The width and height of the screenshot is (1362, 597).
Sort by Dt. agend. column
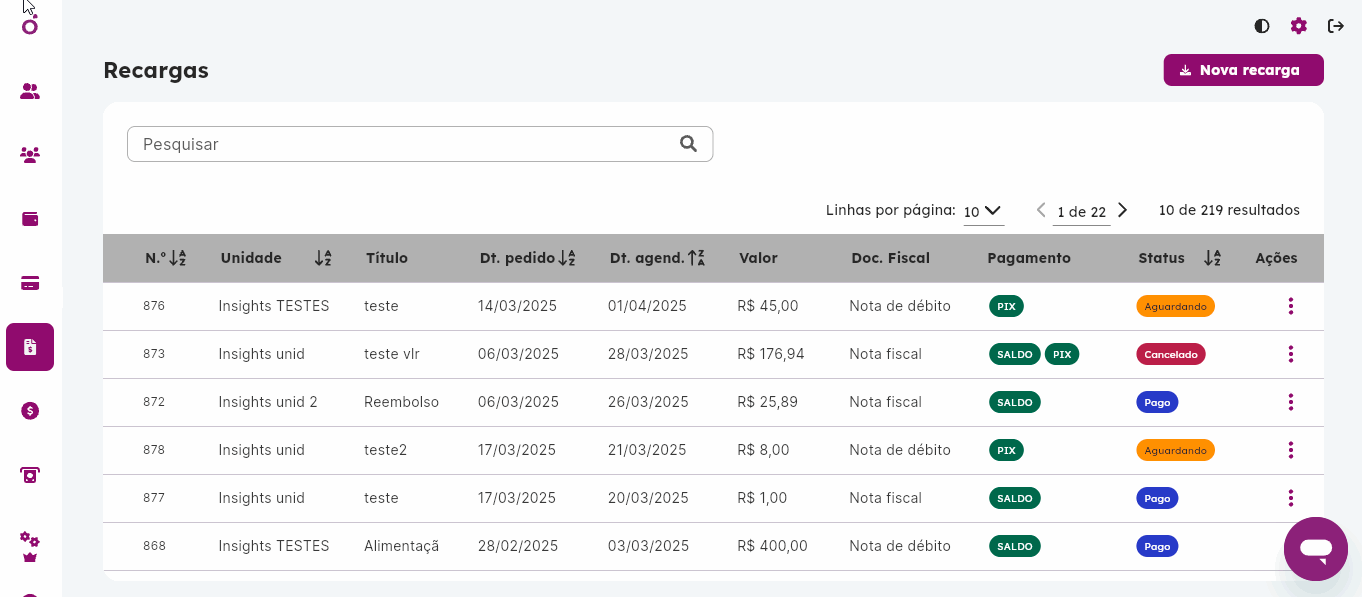point(696,258)
